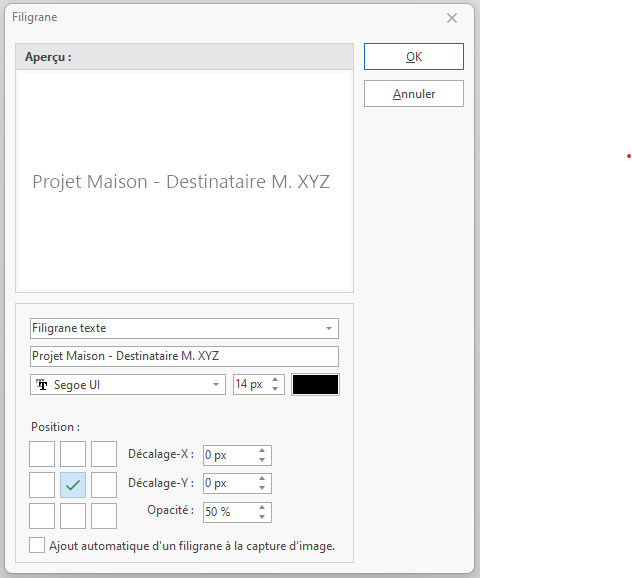
Task: Decrease Décalage-Y with the down arrow
Action: coord(262,488)
